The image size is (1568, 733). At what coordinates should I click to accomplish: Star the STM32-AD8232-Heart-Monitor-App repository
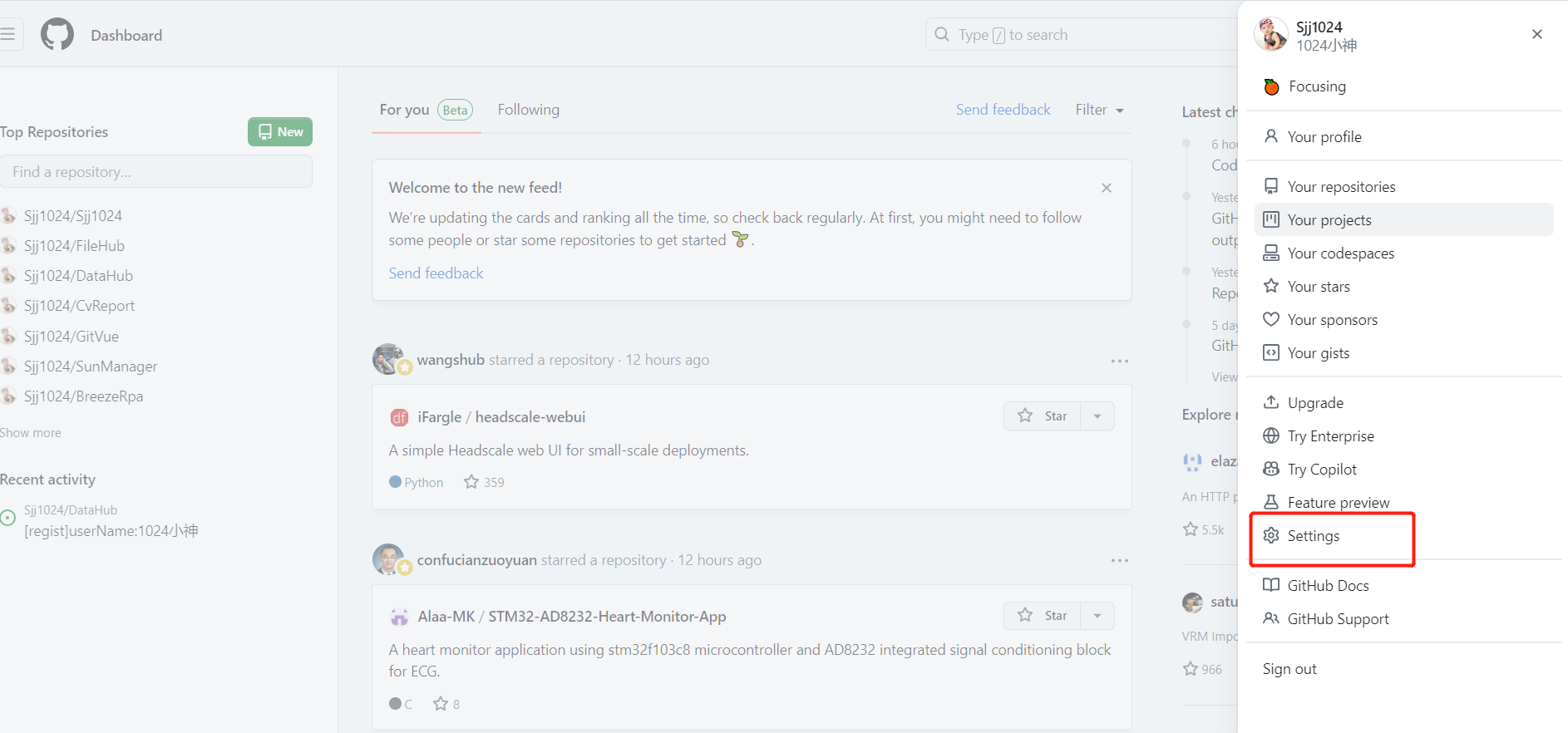pyautogui.click(x=1043, y=615)
